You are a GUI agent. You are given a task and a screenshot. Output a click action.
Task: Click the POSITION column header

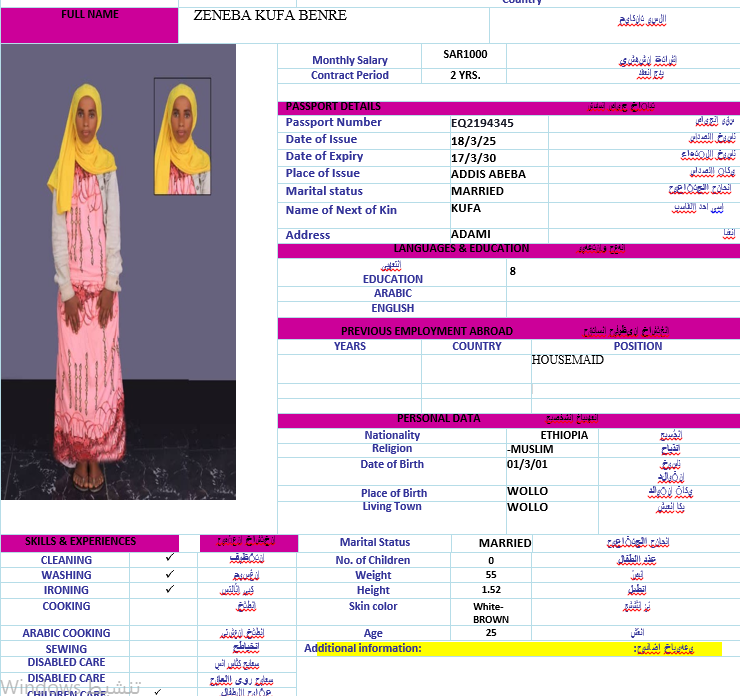tap(638, 346)
